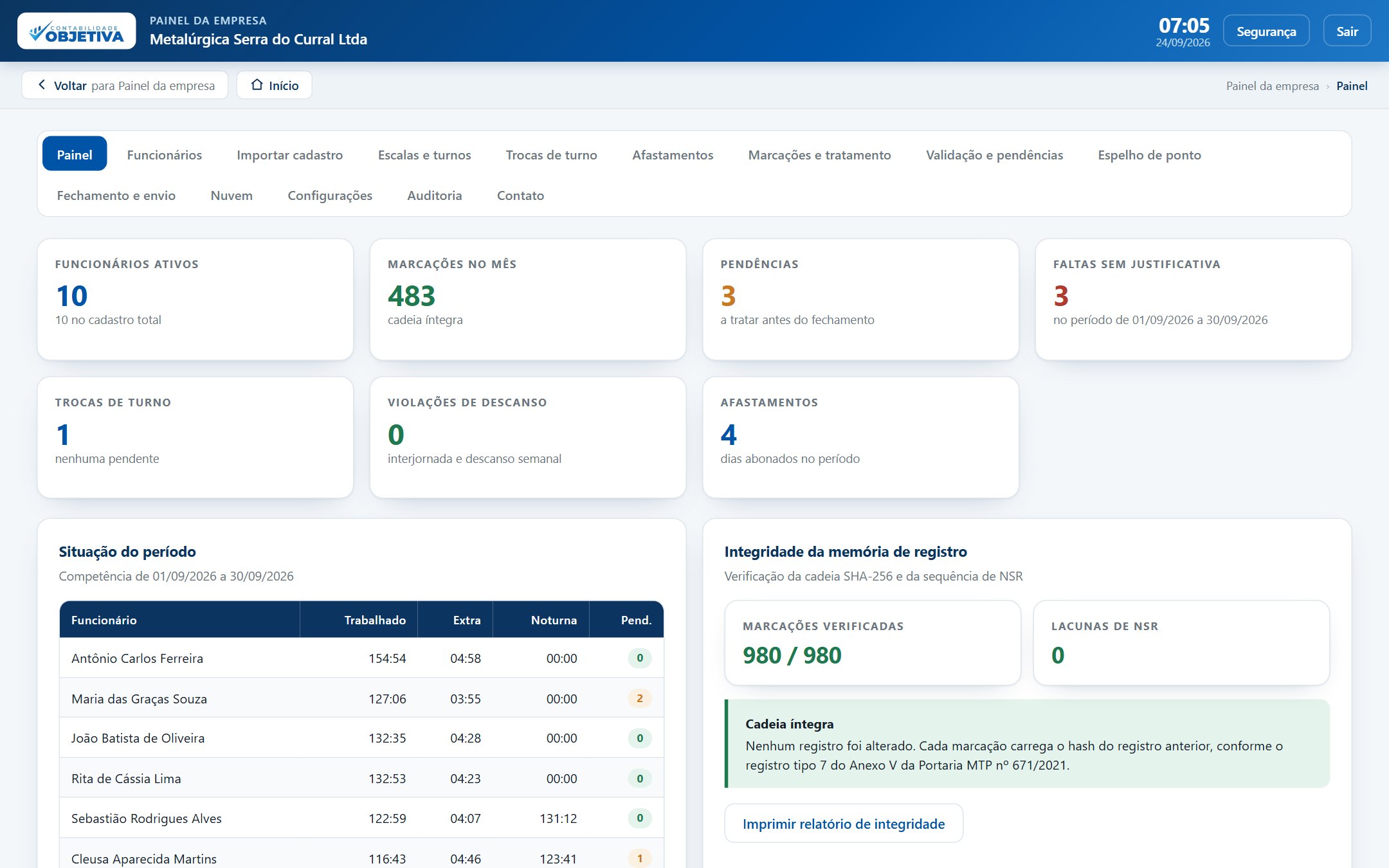Click Maria das Graças Souza's pending badge 2
The height and width of the screenshot is (868, 1389).
(x=639, y=698)
